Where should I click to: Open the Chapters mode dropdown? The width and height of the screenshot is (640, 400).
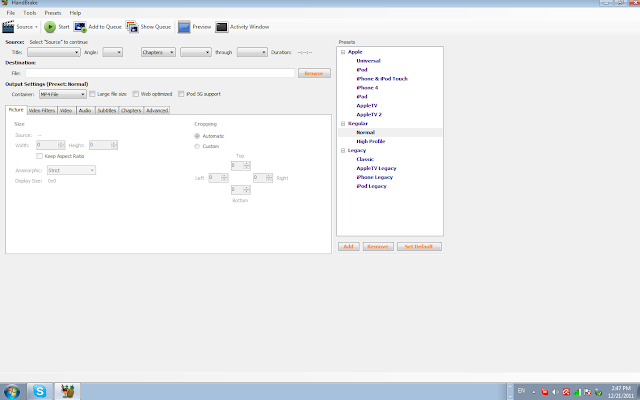coord(158,52)
